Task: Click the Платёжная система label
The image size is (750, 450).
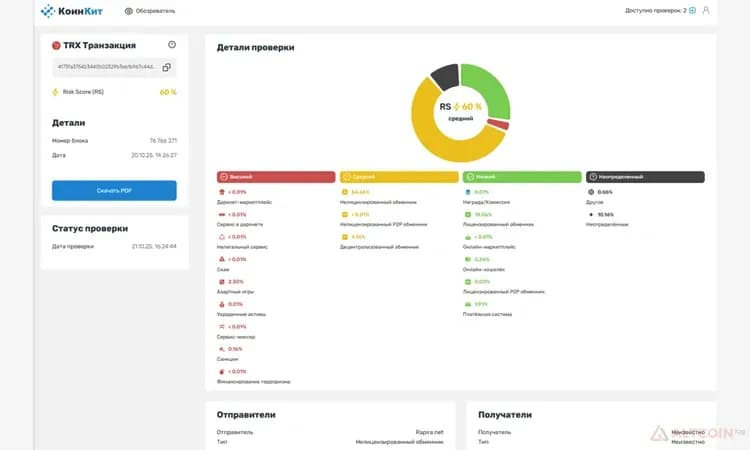Action: click(x=487, y=314)
